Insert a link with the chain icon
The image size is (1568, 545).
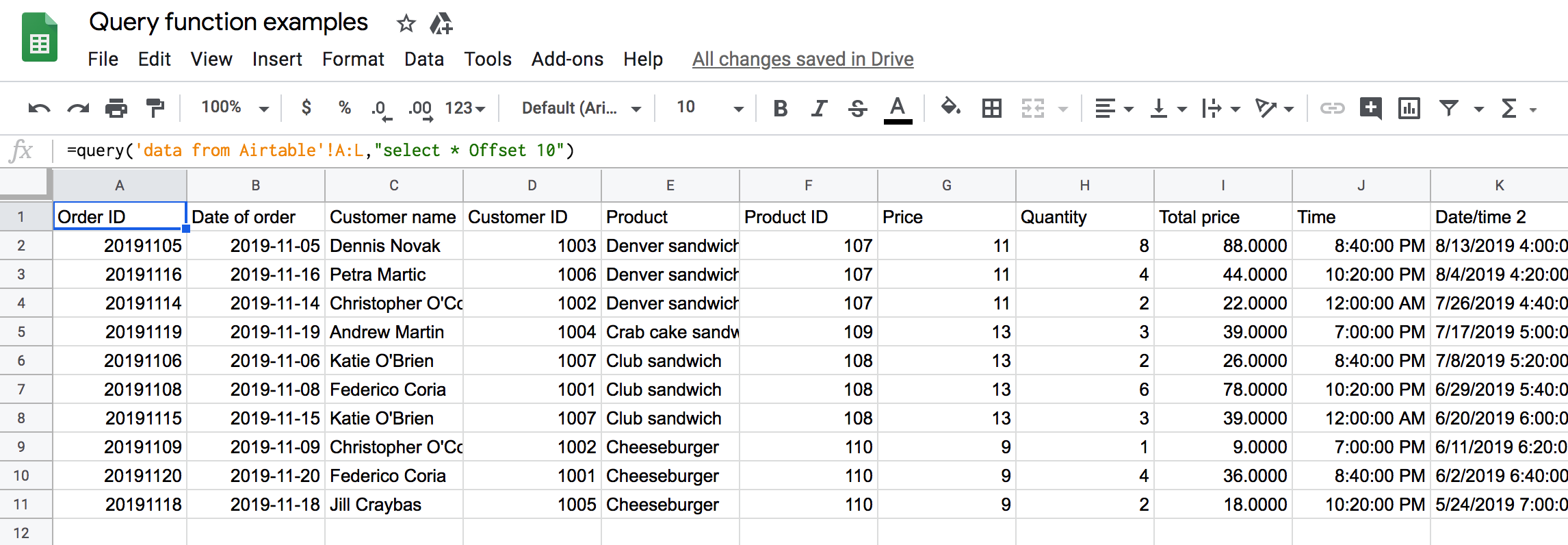[1332, 108]
